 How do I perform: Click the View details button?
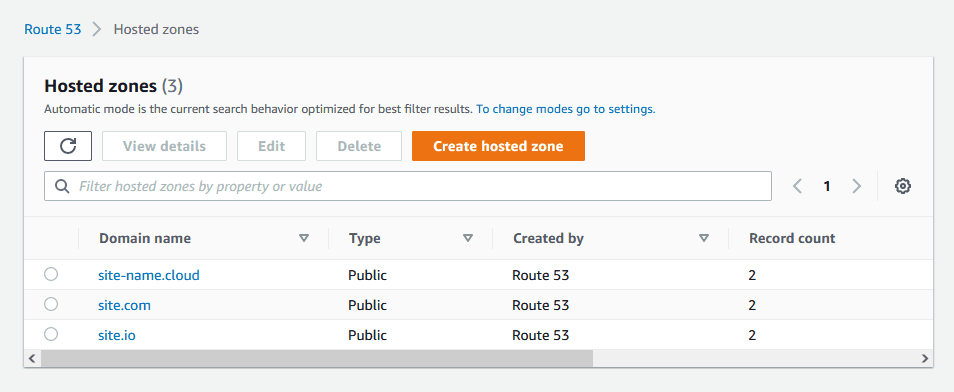[164, 146]
